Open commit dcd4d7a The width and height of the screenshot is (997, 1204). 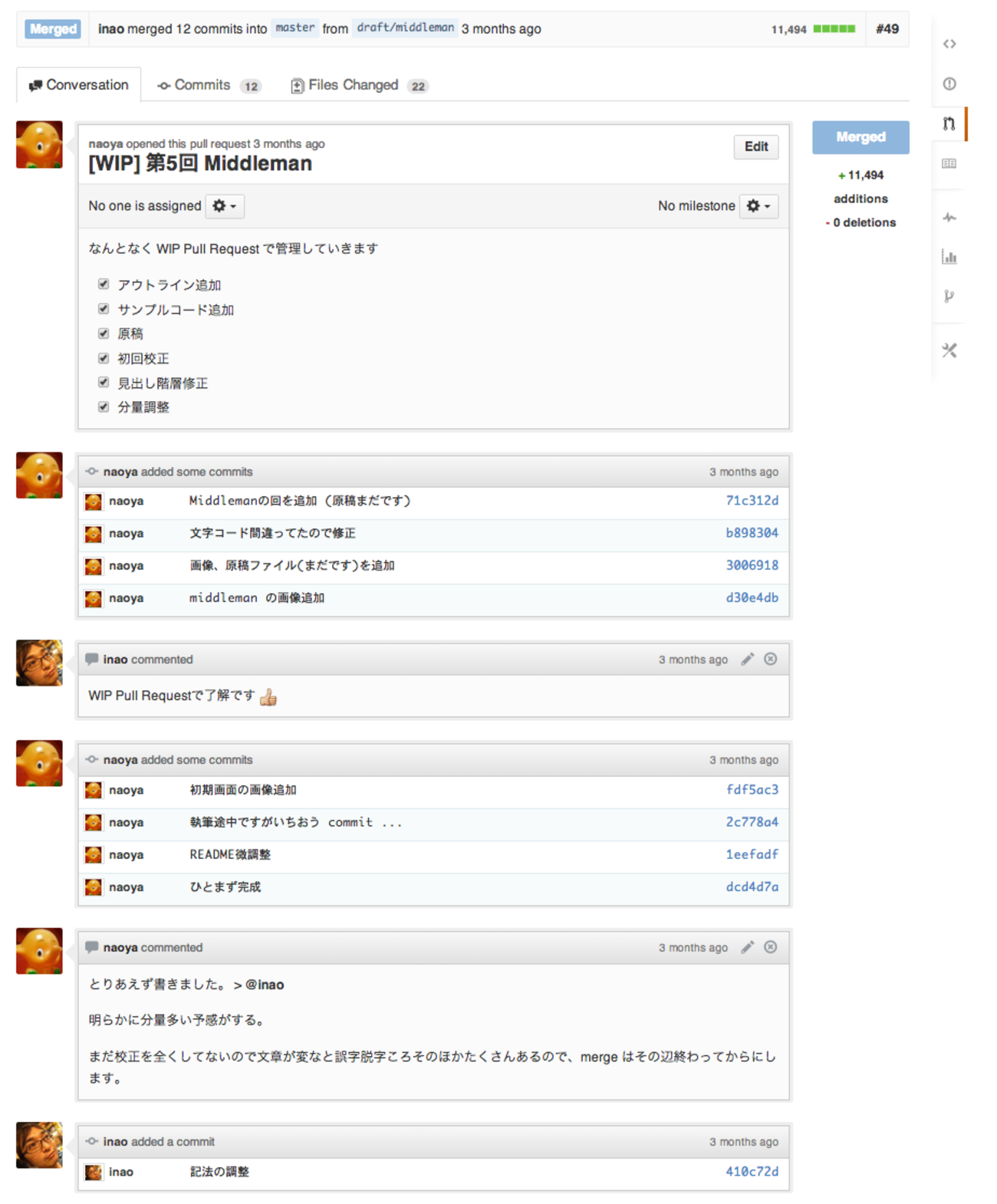pyautogui.click(x=752, y=887)
